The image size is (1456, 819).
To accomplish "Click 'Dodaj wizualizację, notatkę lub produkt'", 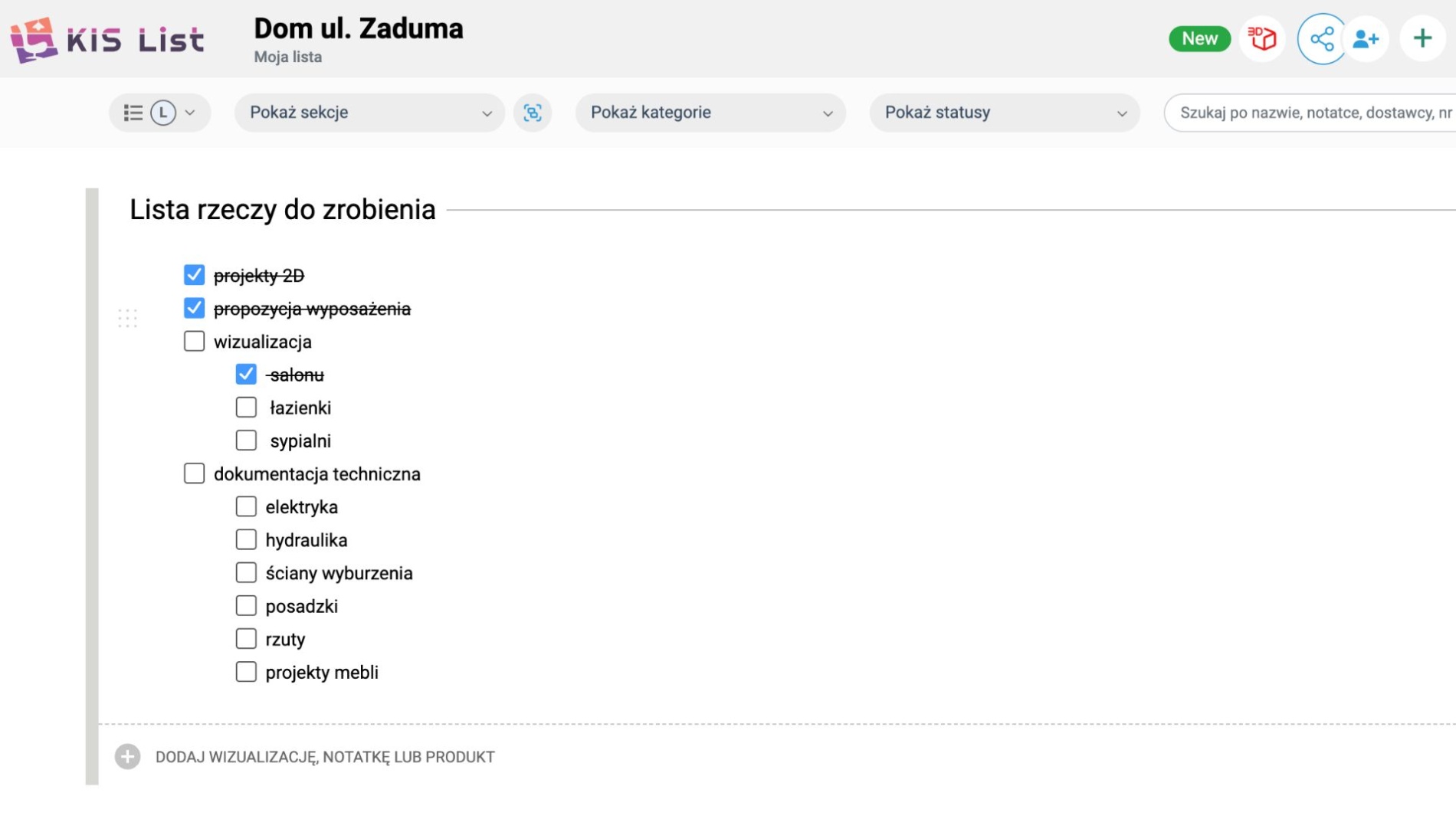I will [325, 757].
